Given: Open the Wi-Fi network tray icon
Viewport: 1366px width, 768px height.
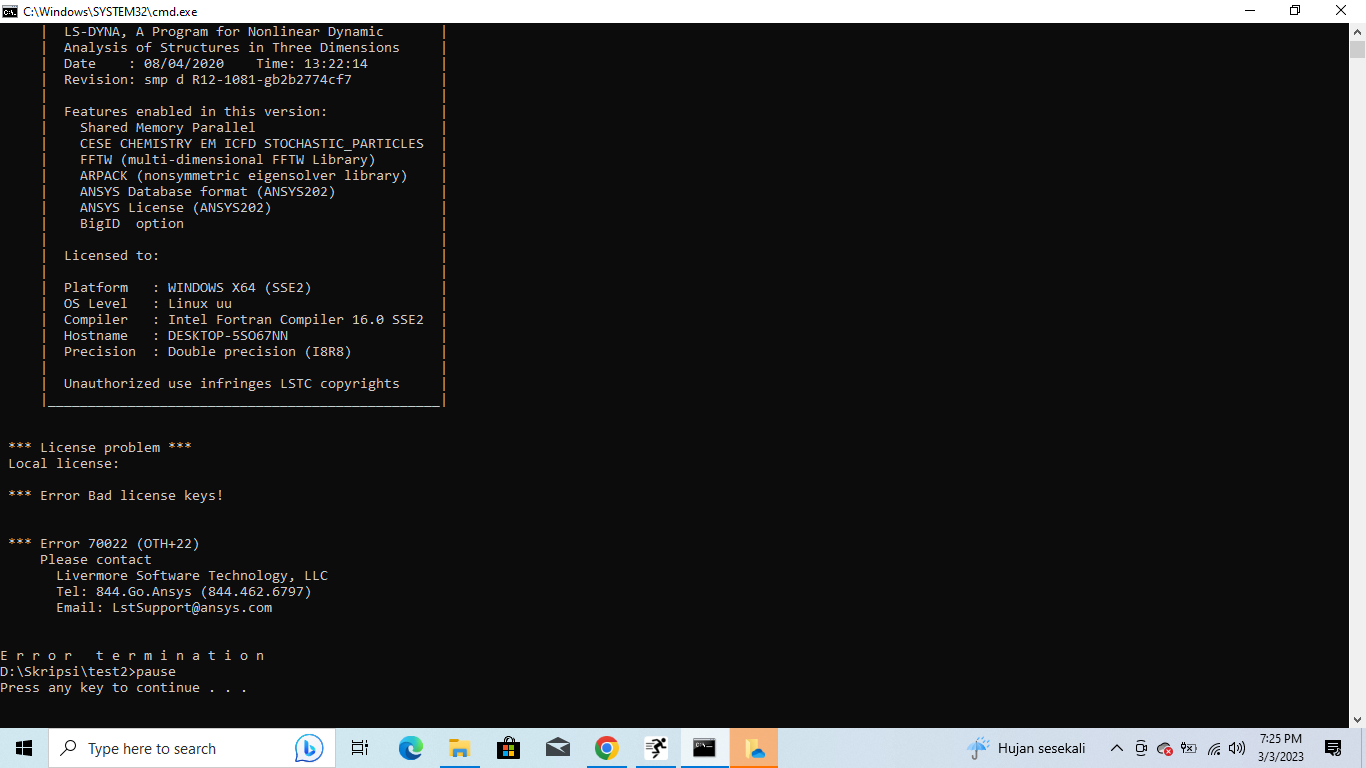Looking at the screenshot, I should tap(1214, 748).
